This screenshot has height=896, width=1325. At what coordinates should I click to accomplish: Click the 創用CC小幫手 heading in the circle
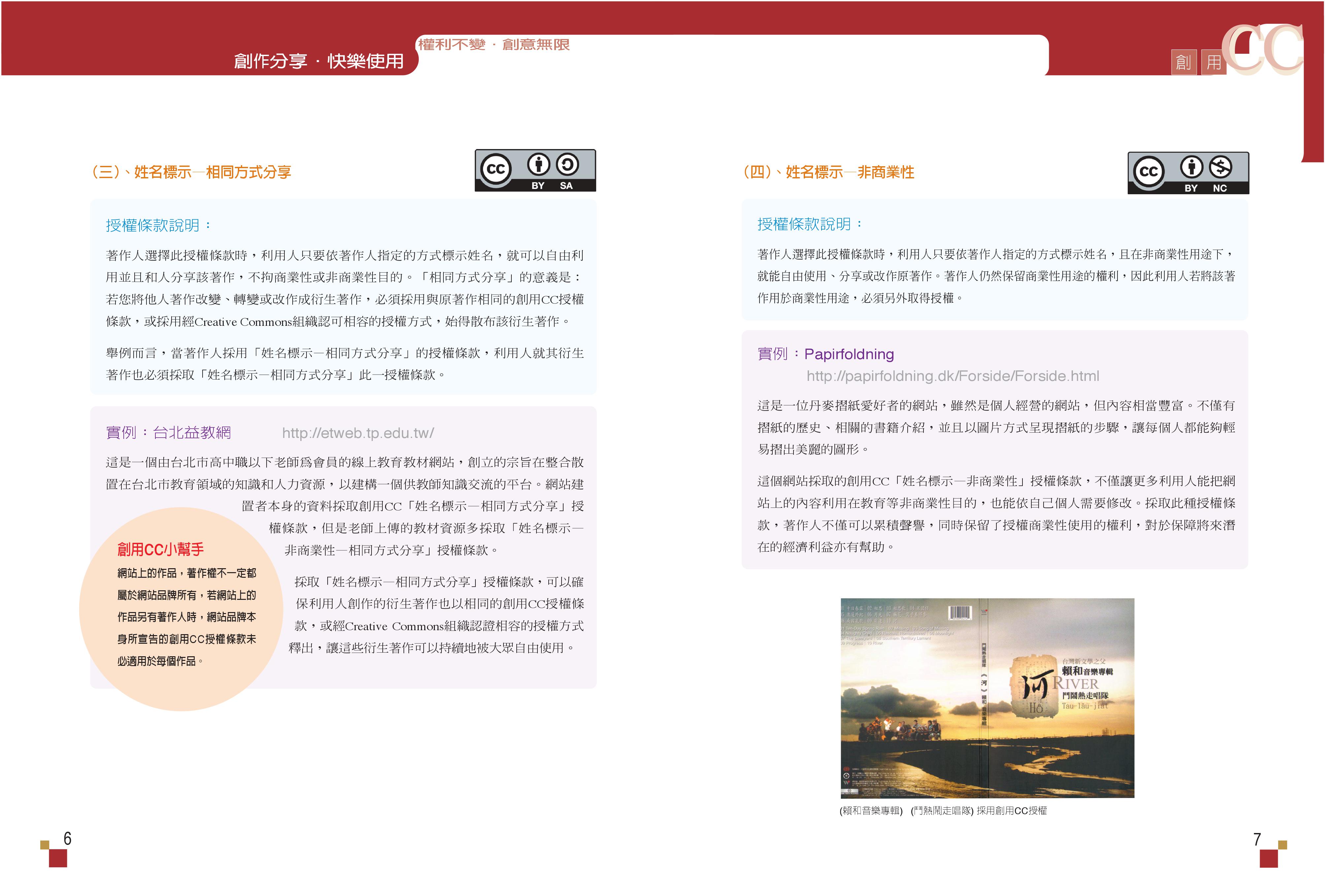[160, 549]
